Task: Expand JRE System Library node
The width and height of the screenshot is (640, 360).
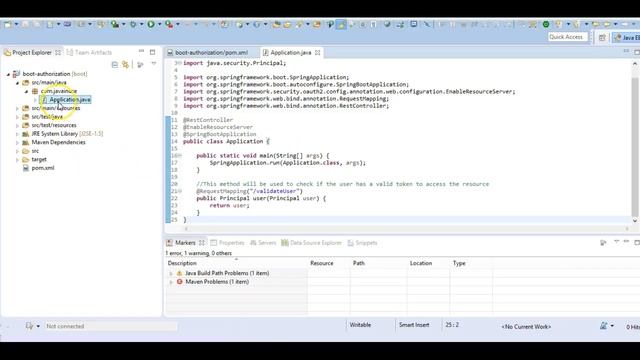Action: click(17, 134)
